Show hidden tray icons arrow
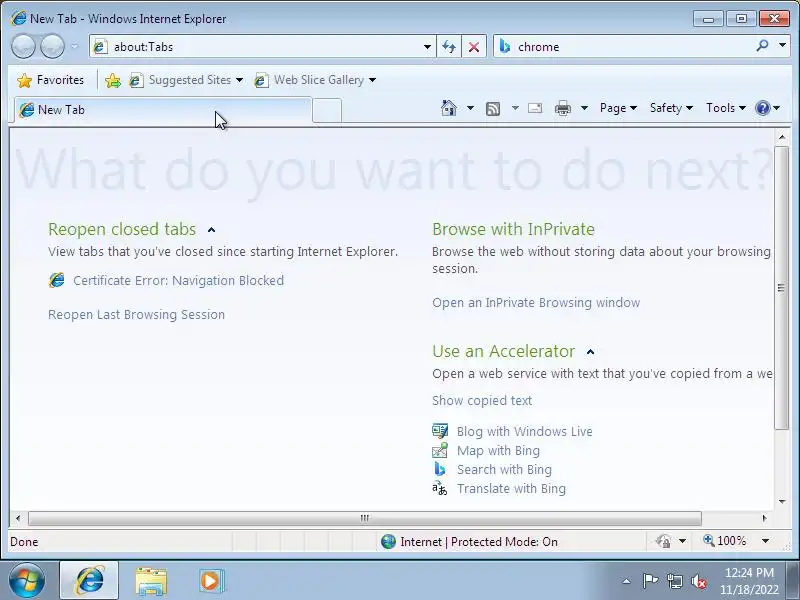This screenshot has width=800, height=600. 627,581
